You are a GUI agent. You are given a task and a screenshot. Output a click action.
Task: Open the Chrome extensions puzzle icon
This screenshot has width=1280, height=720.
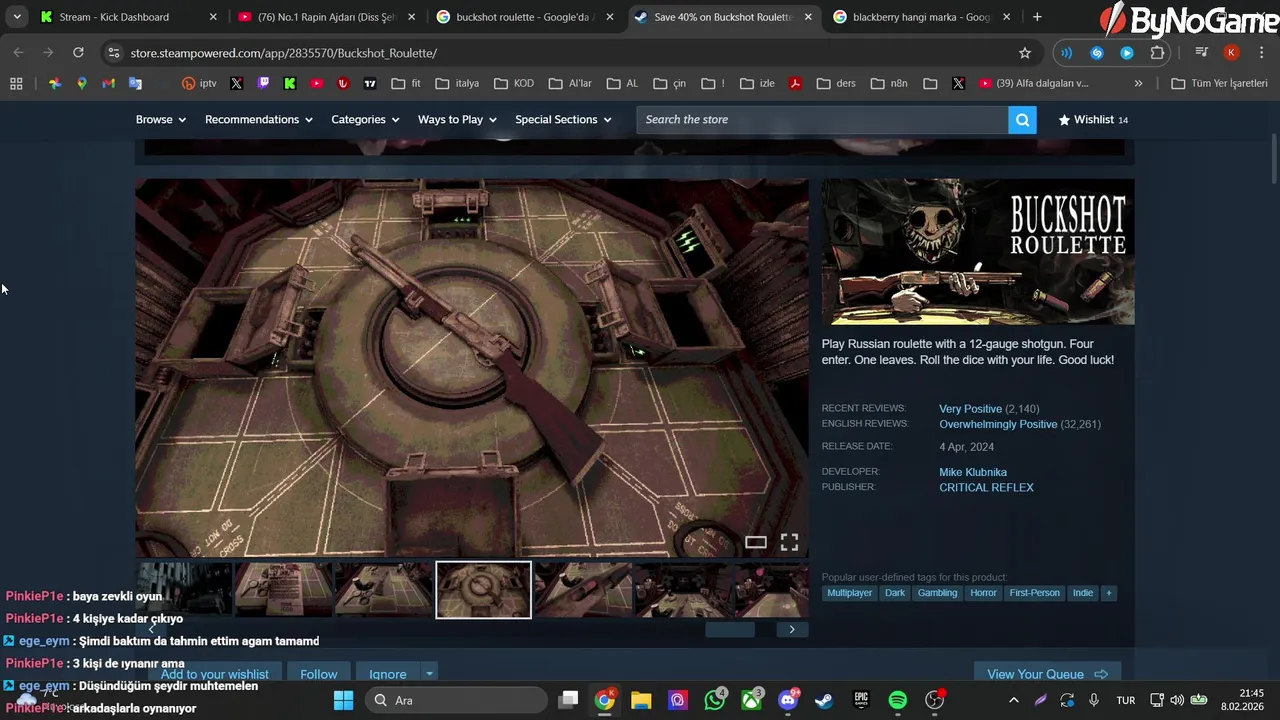[x=1157, y=53]
